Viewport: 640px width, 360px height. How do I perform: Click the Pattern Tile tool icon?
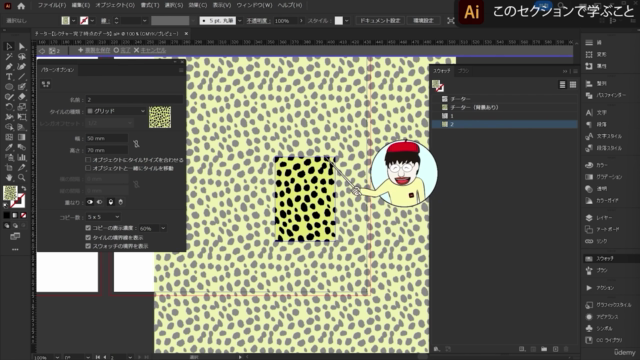click(x=46, y=84)
